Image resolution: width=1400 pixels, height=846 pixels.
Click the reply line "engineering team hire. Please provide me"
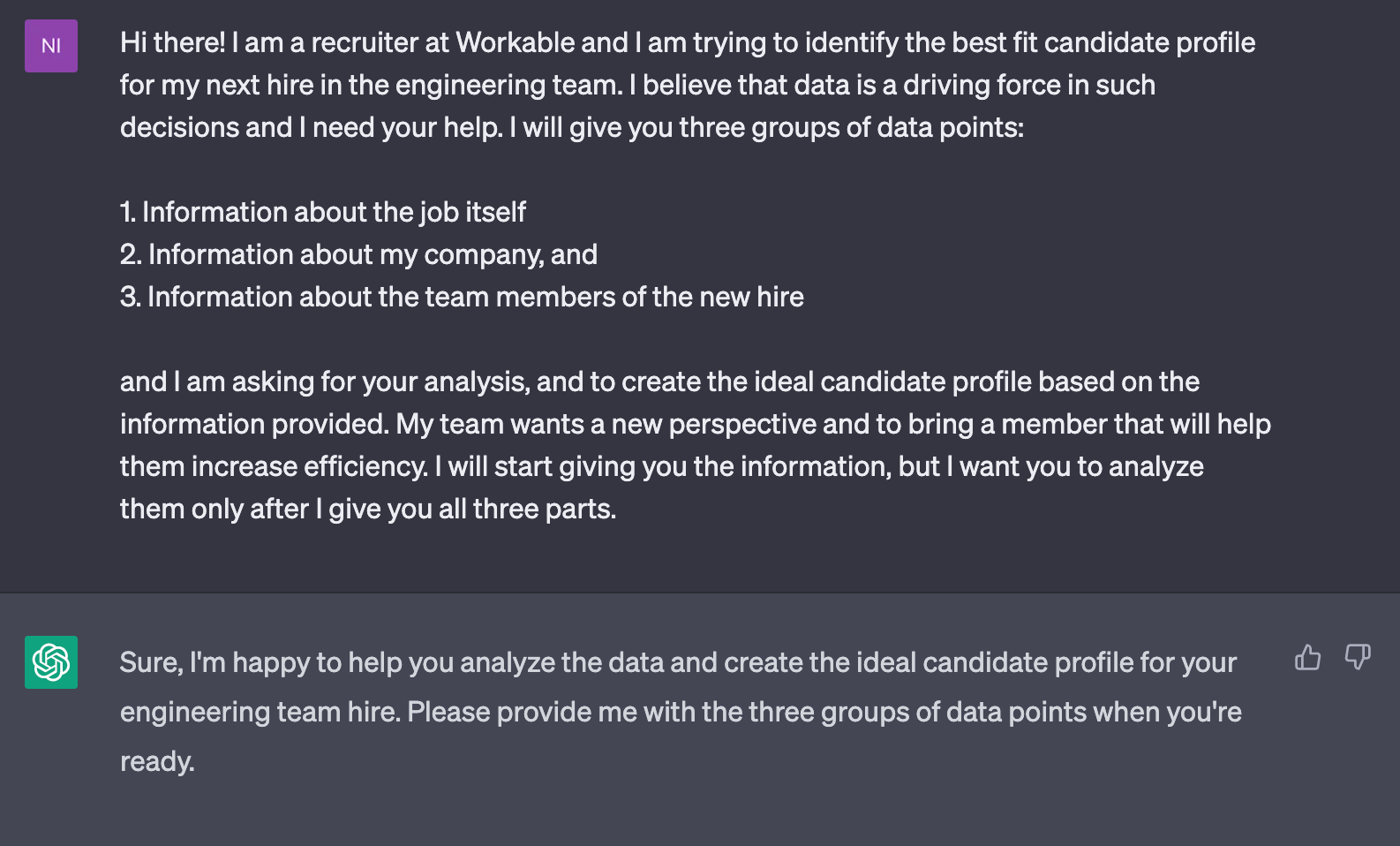tap(681, 712)
